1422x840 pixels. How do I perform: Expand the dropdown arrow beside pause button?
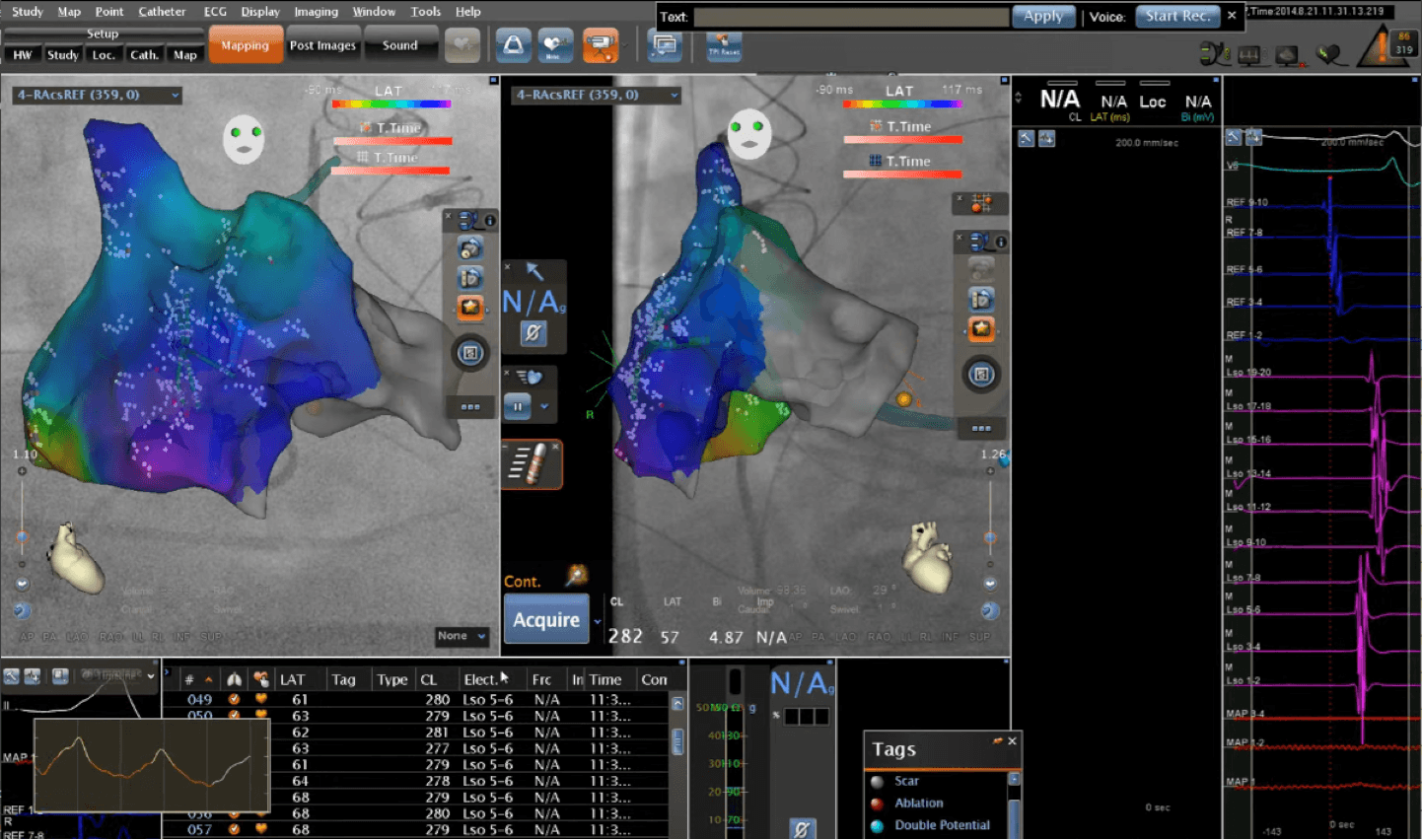544,406
